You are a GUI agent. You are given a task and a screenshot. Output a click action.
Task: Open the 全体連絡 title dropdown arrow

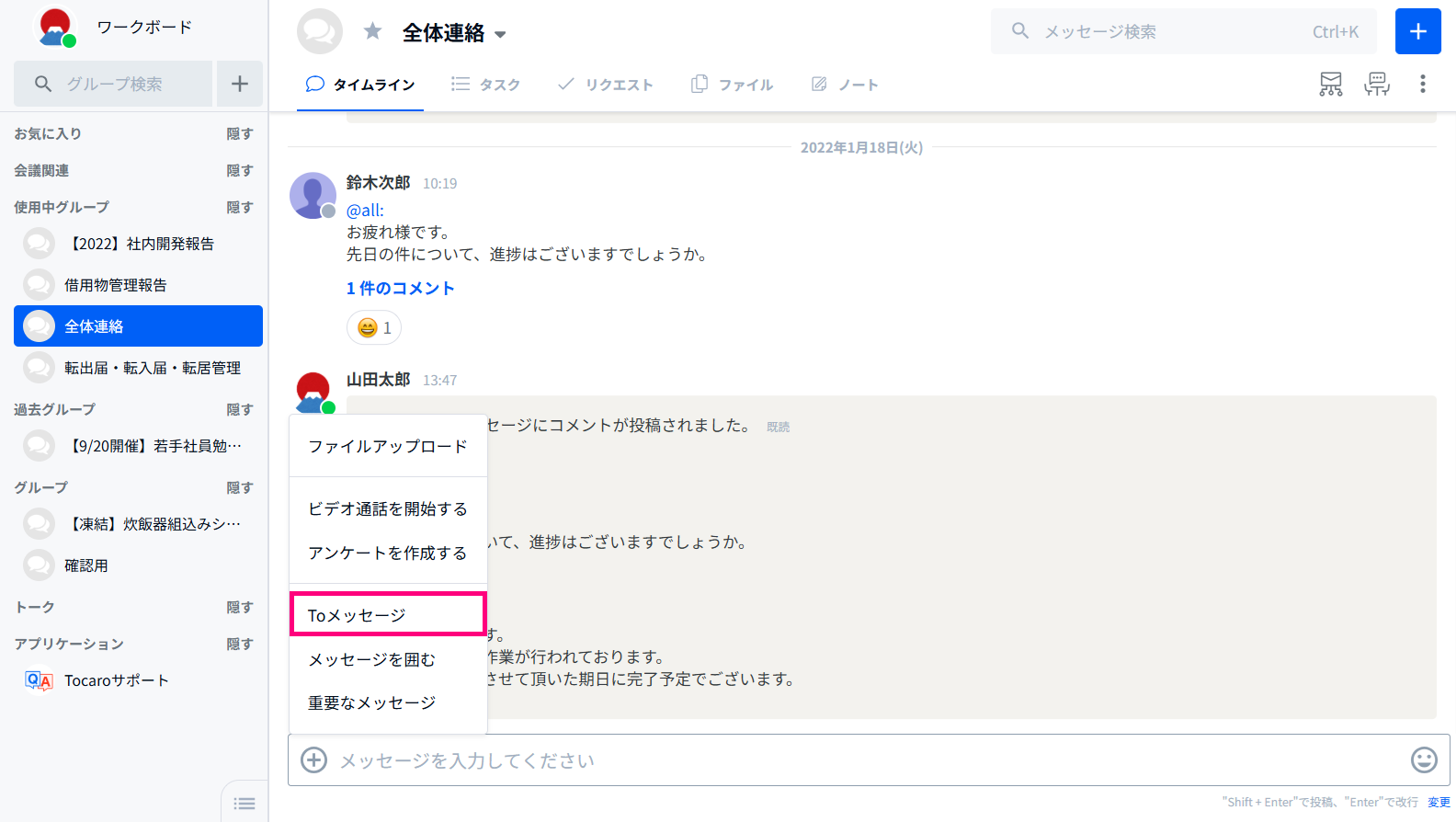(500, 34)
